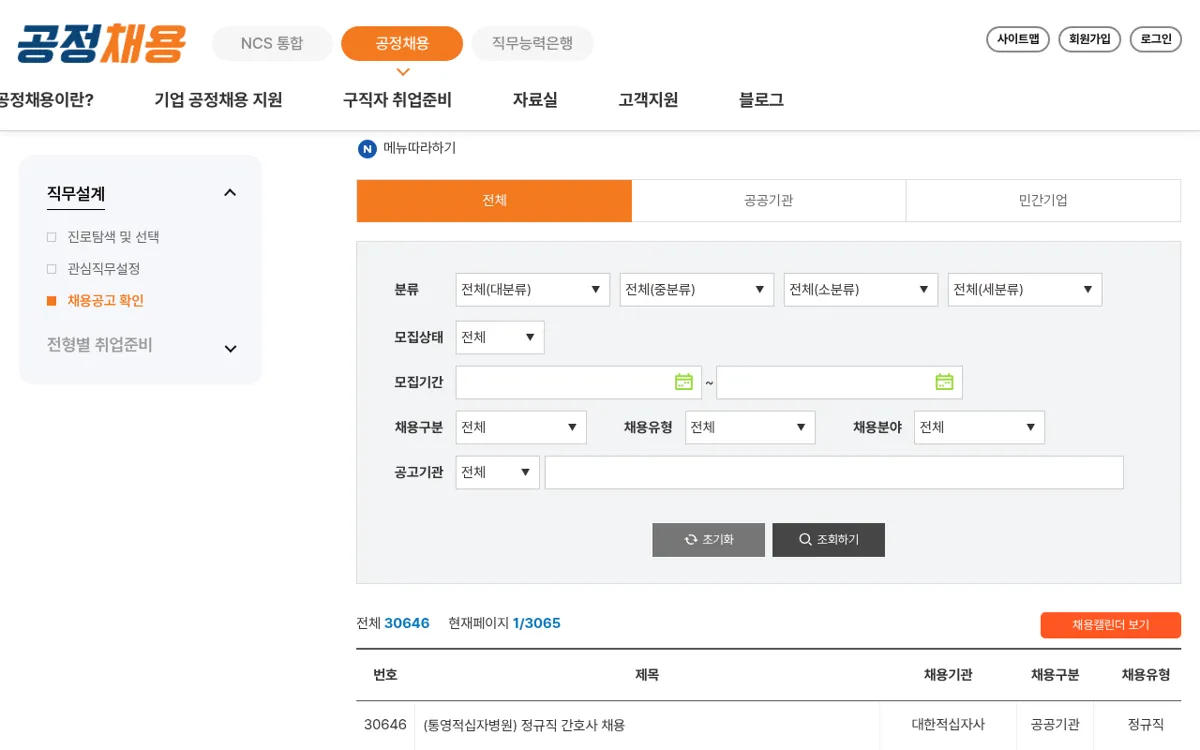Open 관심직무설정 in sidebar
The height and width of the screenshot is (750, 1200).
coord(104,269)
